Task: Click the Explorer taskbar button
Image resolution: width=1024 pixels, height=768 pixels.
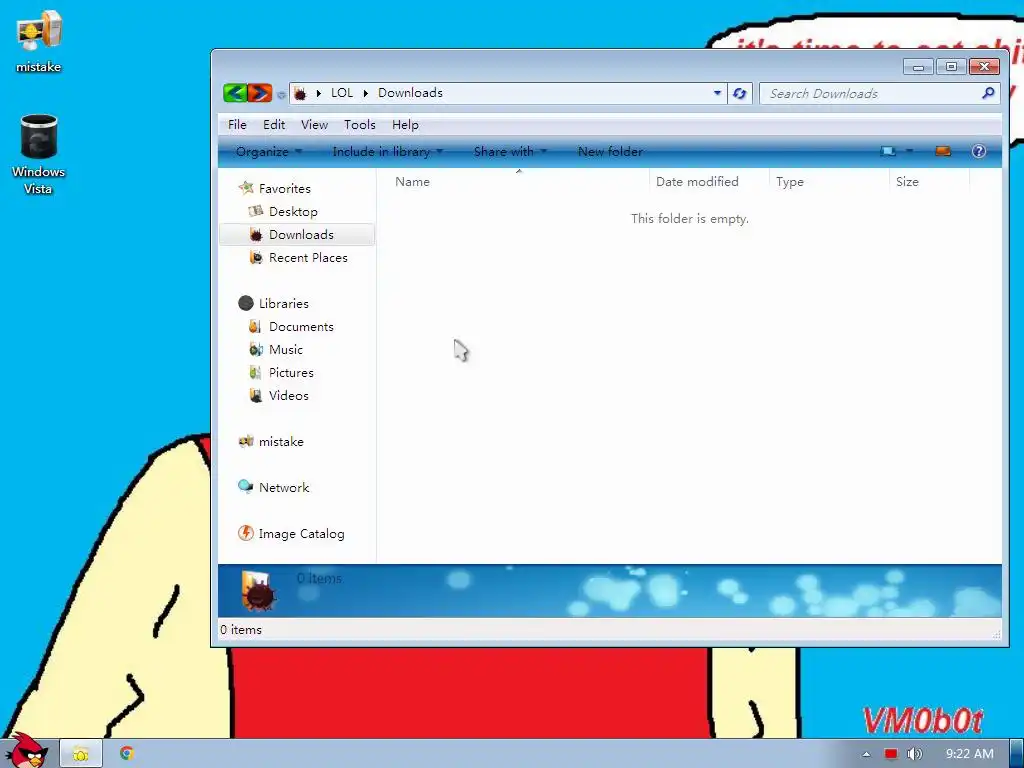Action: click(81, 754)
